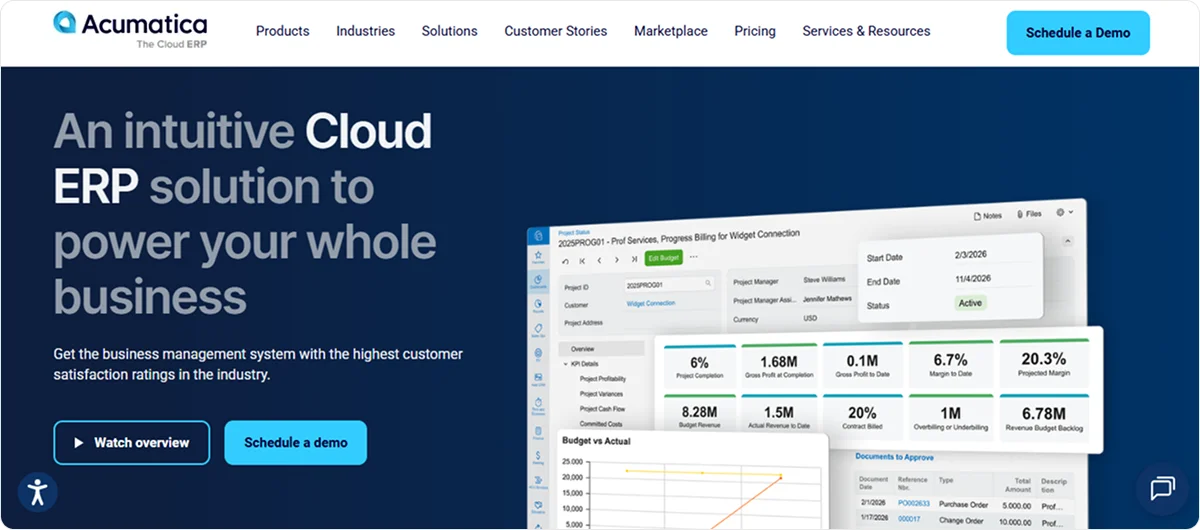Go to next record arrow in toolbar
This screenshot has width=1200, height=530.
pyautogui.click(x=616, y=260)
